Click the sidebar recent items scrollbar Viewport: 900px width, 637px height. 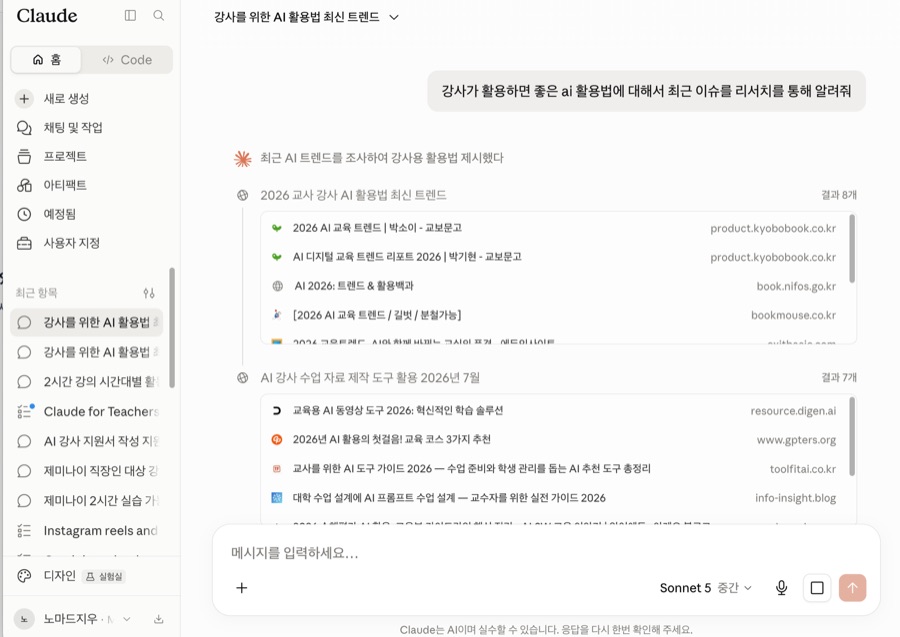[172, 328]
